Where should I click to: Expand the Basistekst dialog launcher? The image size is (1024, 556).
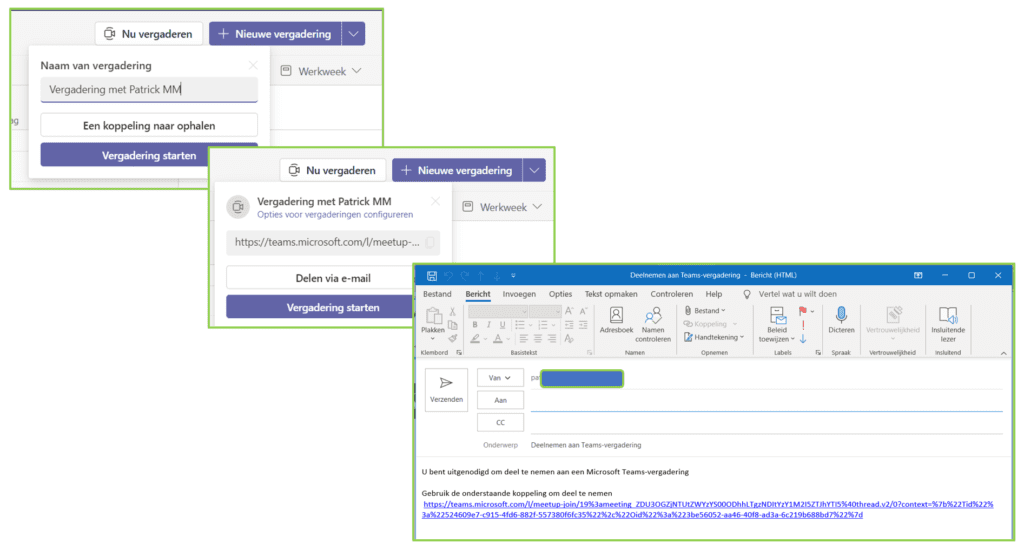590,353
